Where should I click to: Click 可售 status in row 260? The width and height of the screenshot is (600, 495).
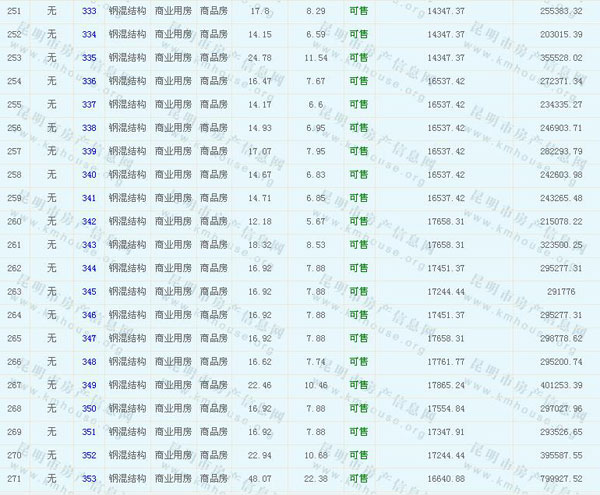tap(358, 222)
